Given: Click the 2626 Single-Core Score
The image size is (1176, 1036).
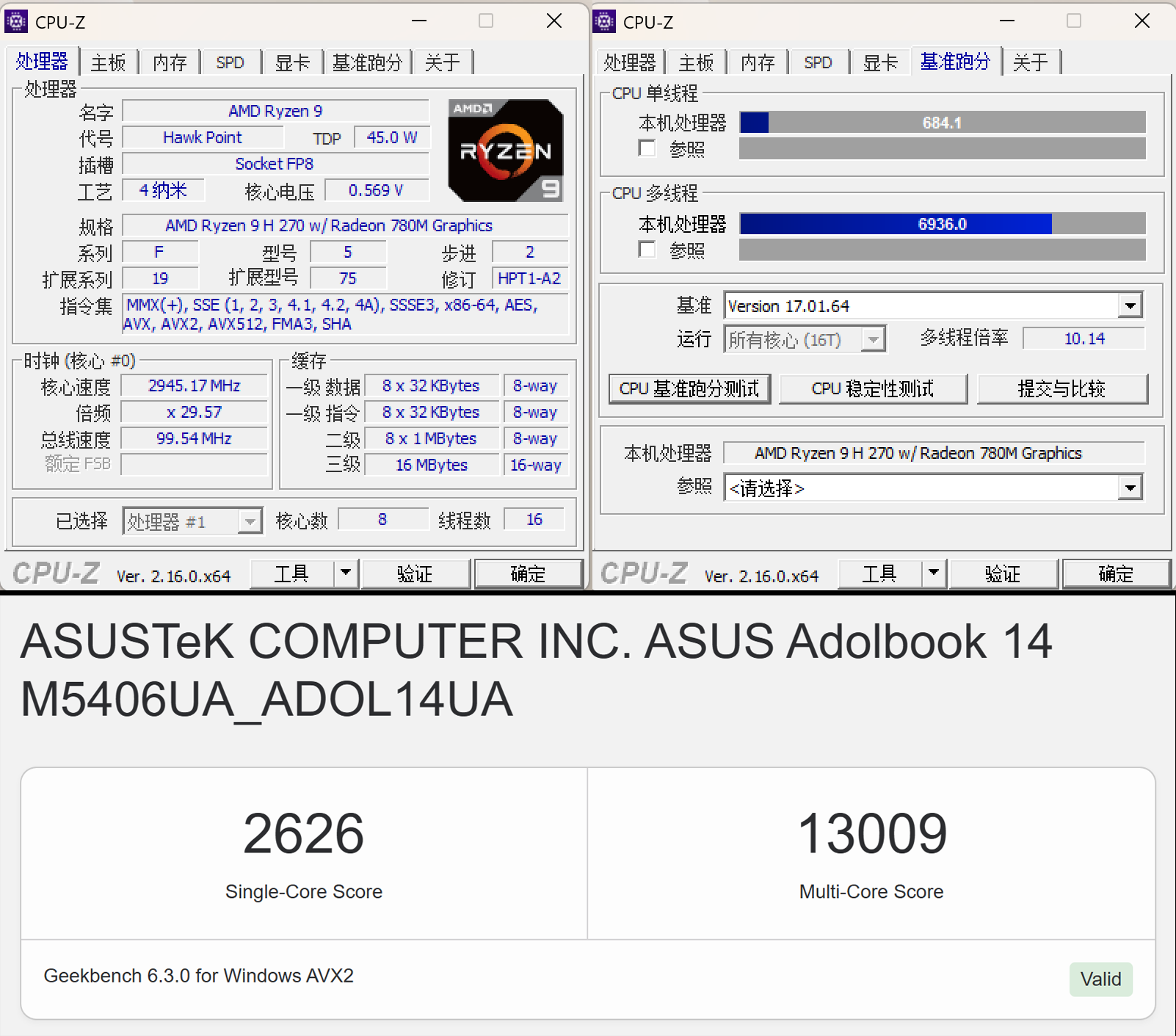Looking at the screenshot, I should click(303, 833).
